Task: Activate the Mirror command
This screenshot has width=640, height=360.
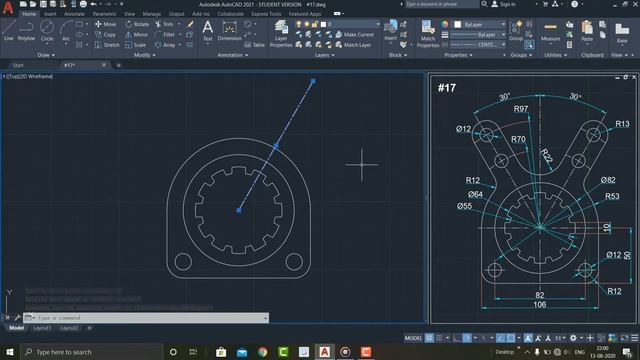Action: pyautogui.click(x=136, y=35)
